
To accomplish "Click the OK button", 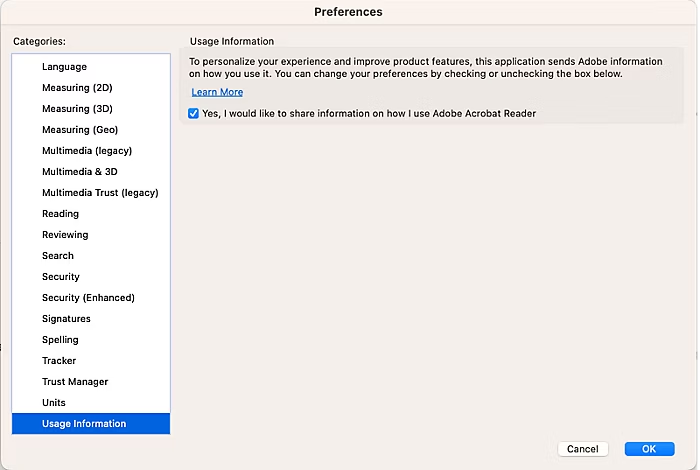I will click(649, 449).
